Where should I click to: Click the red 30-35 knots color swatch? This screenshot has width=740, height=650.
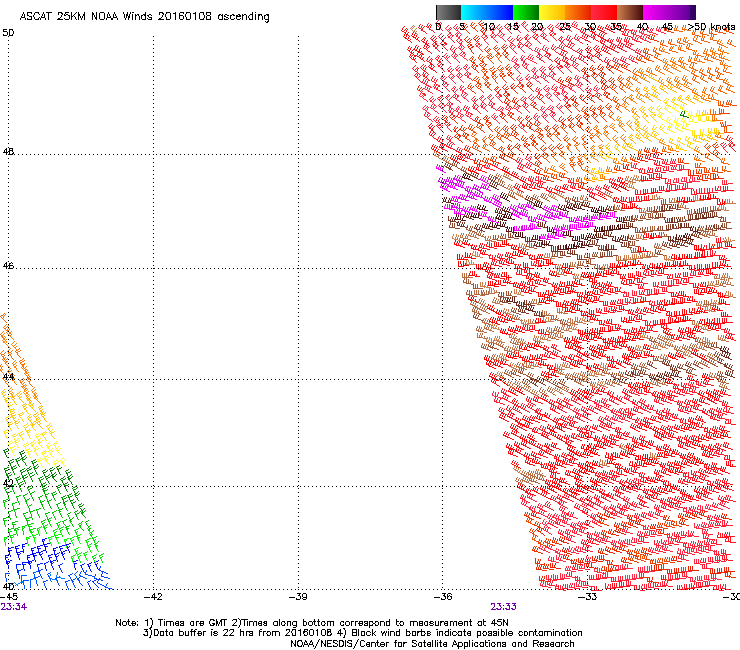pos(604,12)
